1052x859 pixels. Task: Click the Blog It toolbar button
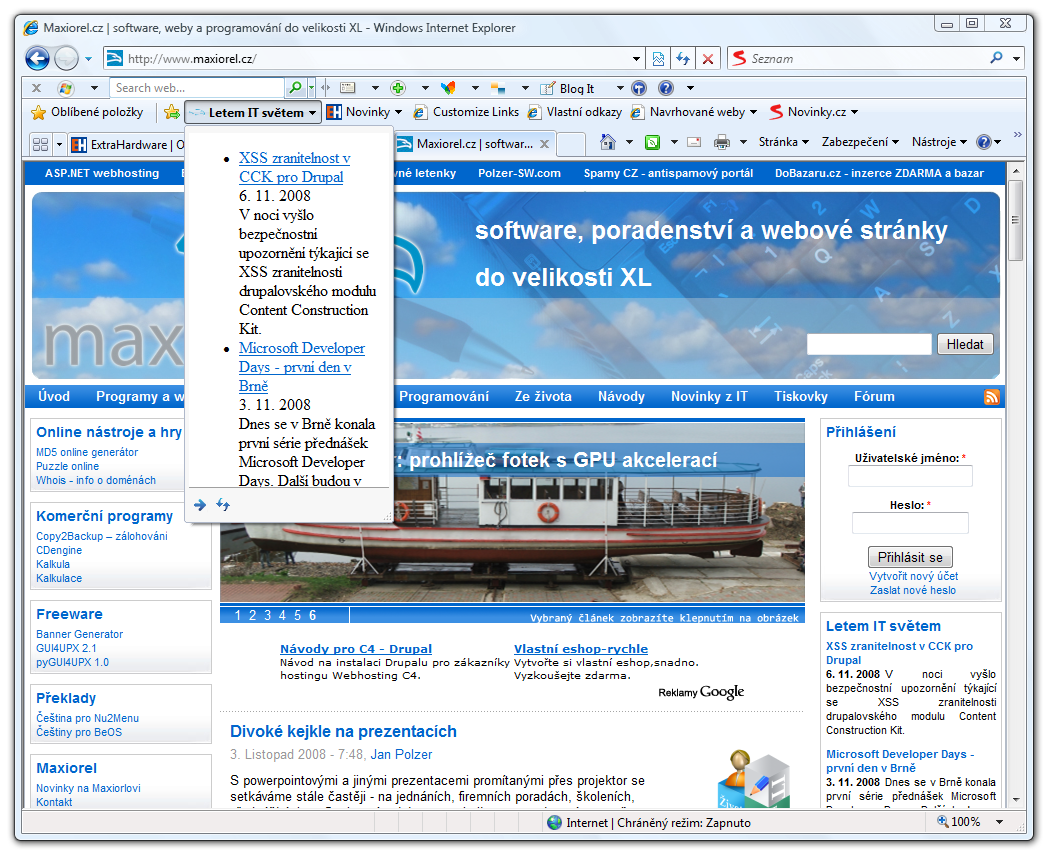point(568,88)
